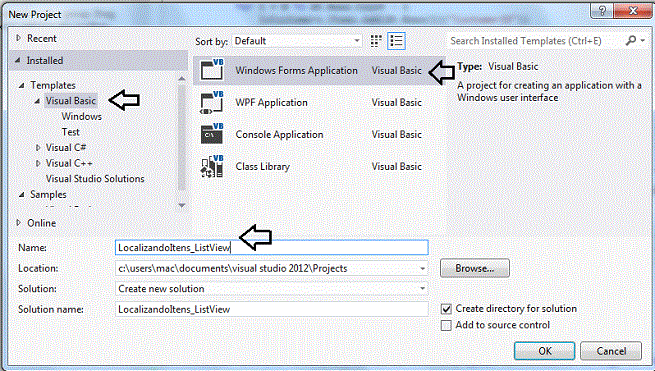
Task: Select the Windows Forms Application template icon
Action: pos(212,70)
